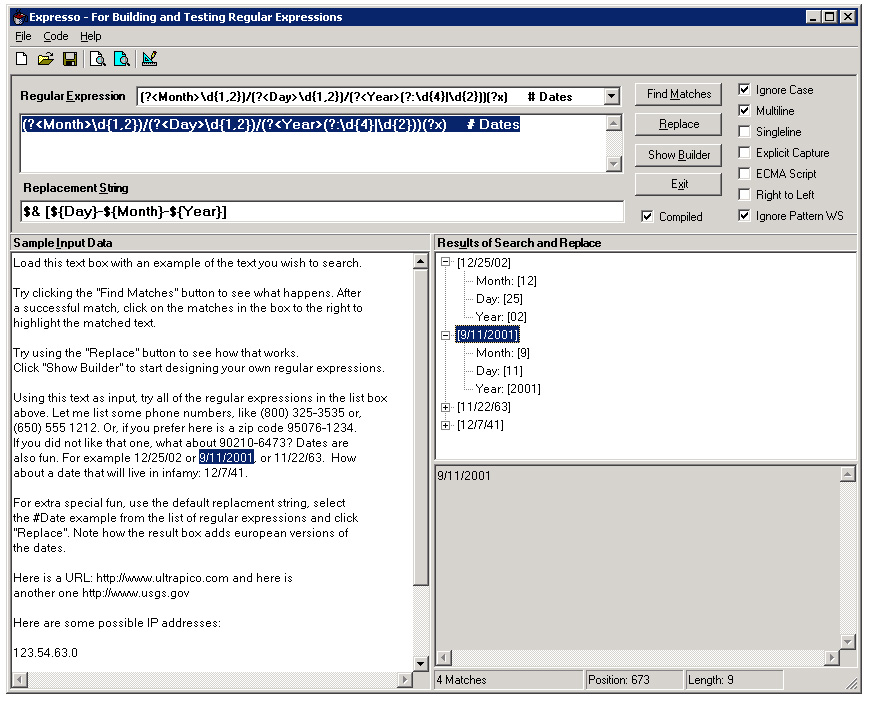Check the ECMA Script checkbox
869x701 pixels.
[x=744, y=173]
